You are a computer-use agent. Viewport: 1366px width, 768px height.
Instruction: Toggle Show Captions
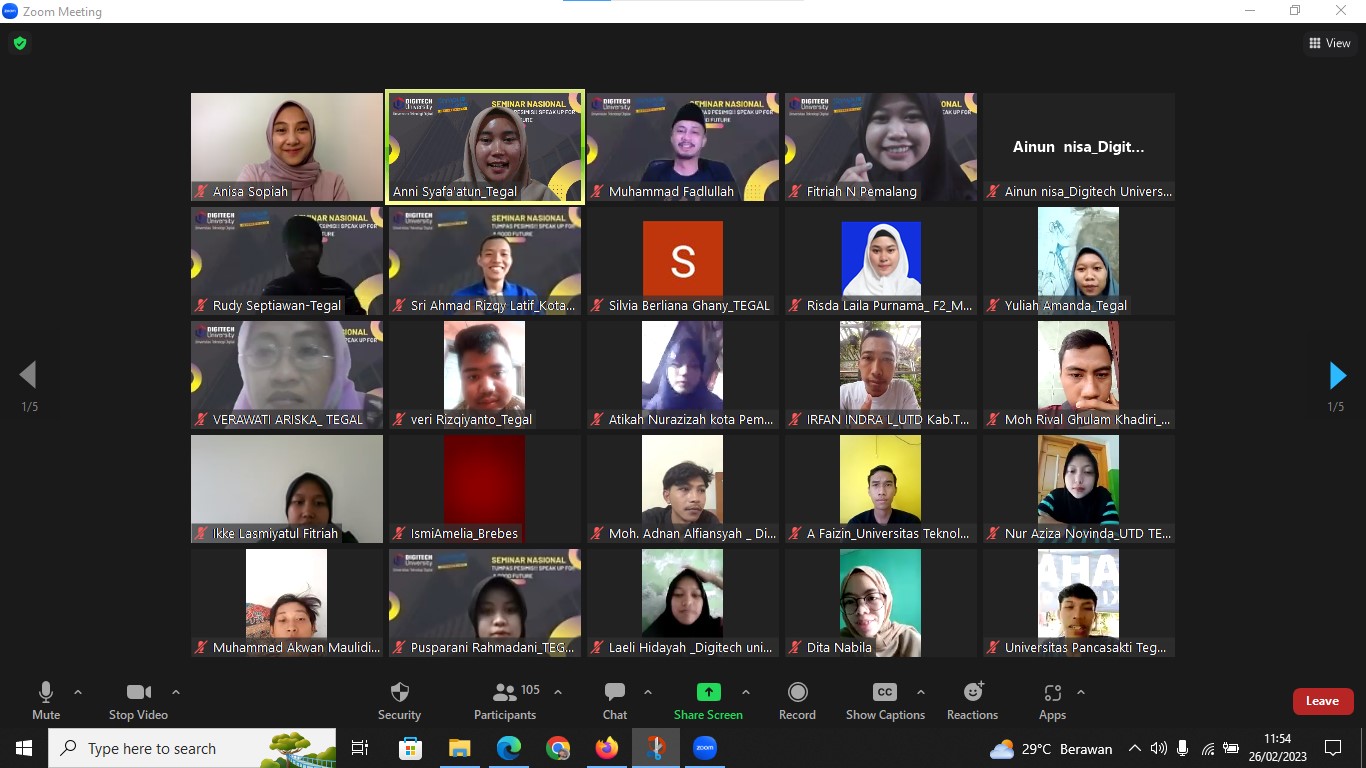tap(885, 700)
